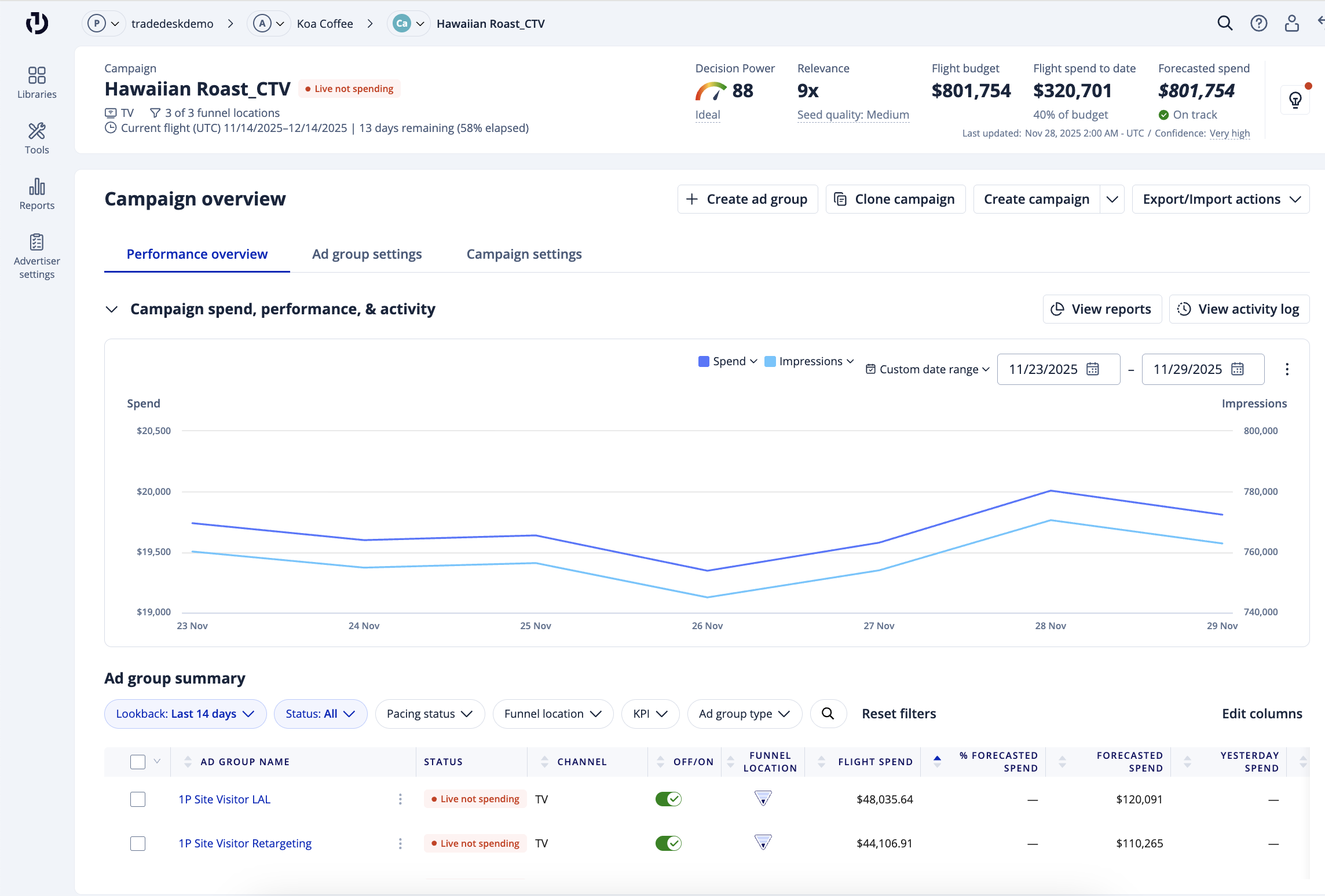
Task: Click the blue Spend legend color swatch
Action: pos(704,361)
